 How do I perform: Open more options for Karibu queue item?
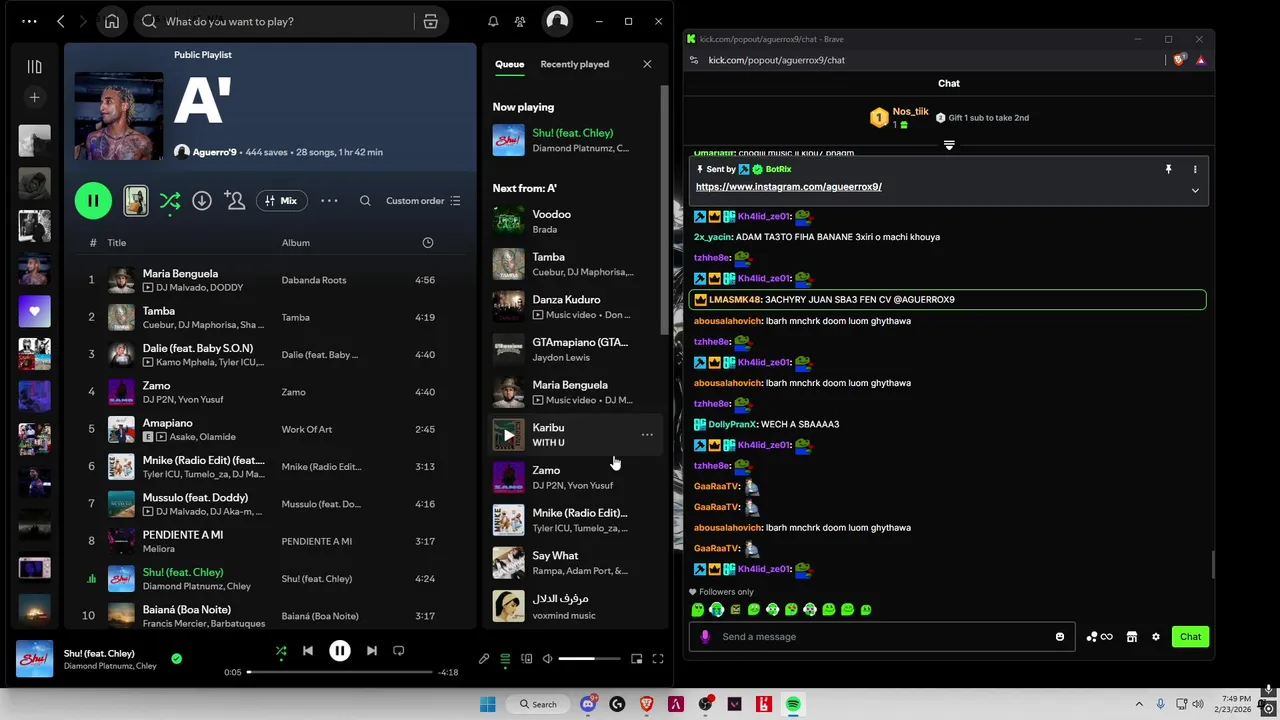point(647,435)
